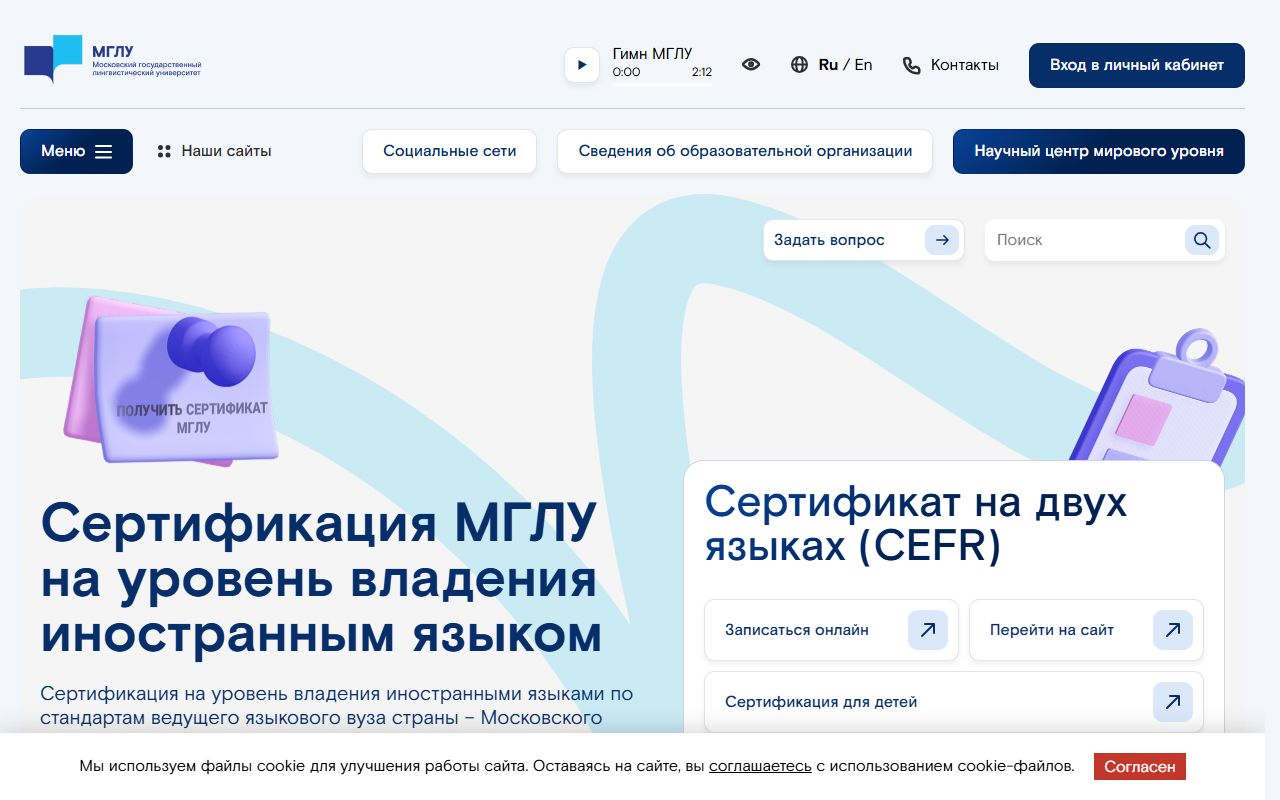Expand the Наши сайты list
The image size is (1280, 800).
[215, 151]
